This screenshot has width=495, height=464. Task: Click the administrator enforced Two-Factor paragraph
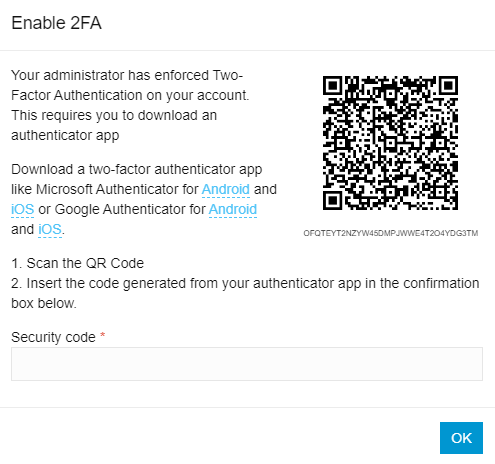click(x=130, y=105)
